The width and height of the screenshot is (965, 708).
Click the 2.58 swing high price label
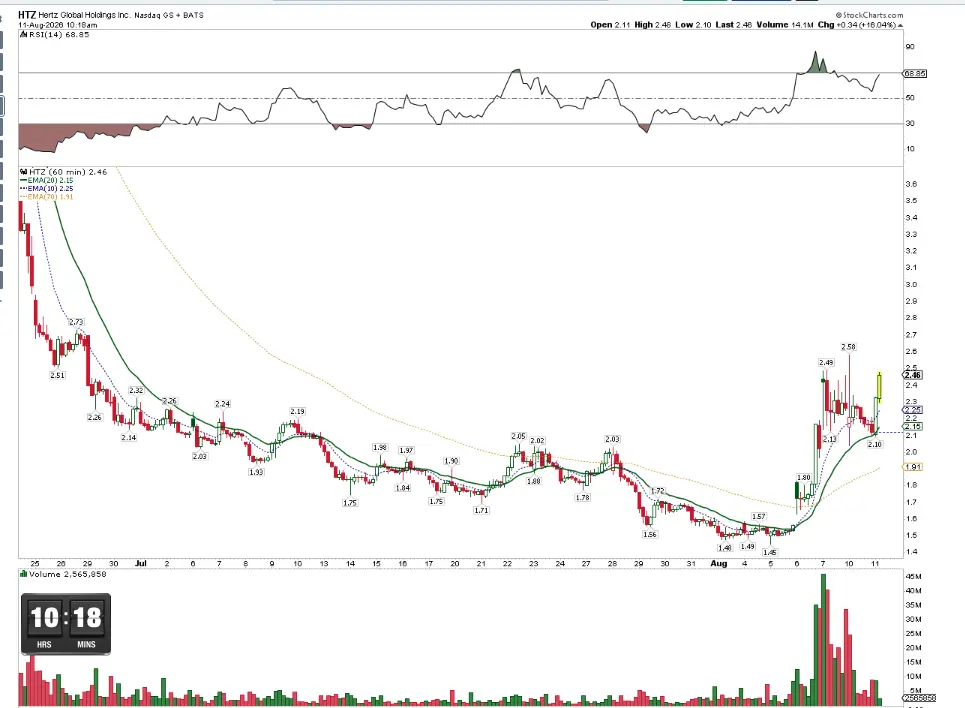[x=848, y=347]
